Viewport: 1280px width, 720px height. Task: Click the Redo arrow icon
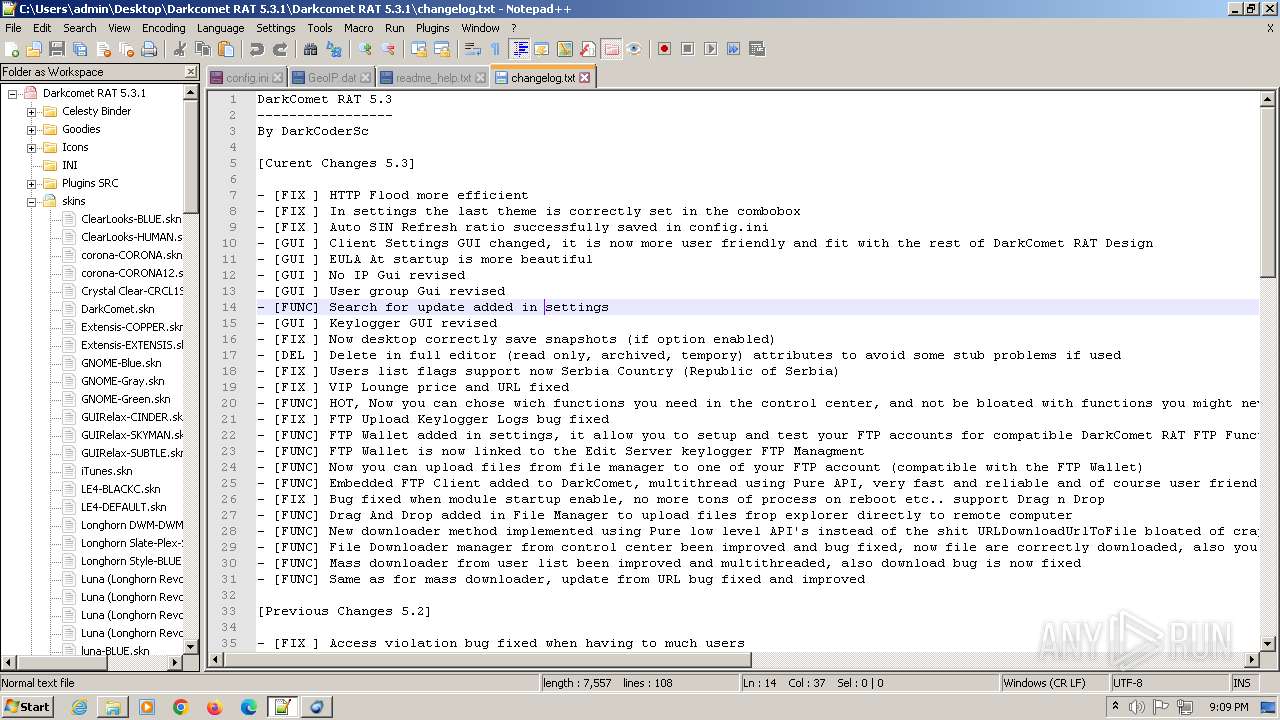280,49
